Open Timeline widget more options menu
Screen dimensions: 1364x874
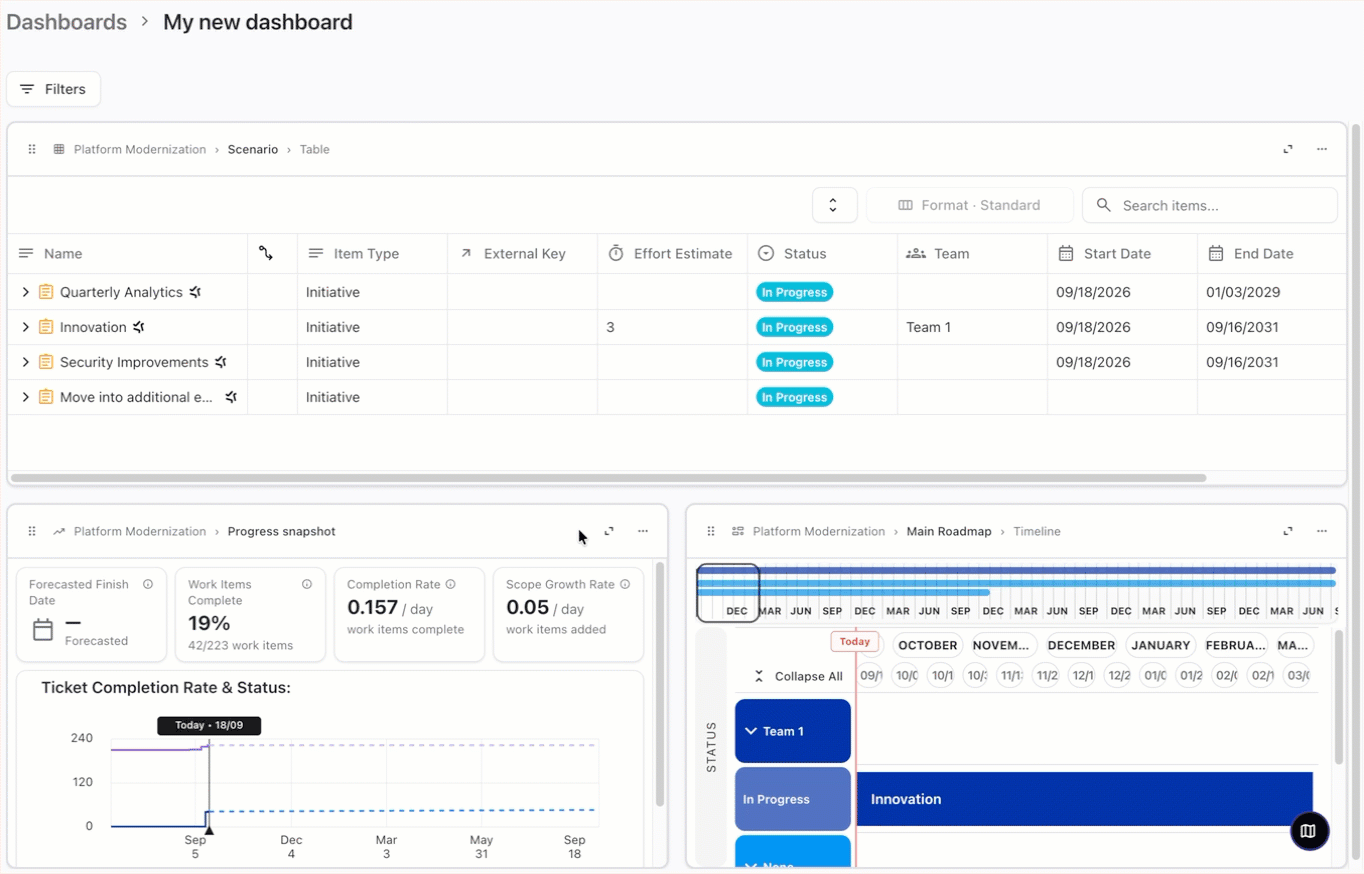point(1322,531)
